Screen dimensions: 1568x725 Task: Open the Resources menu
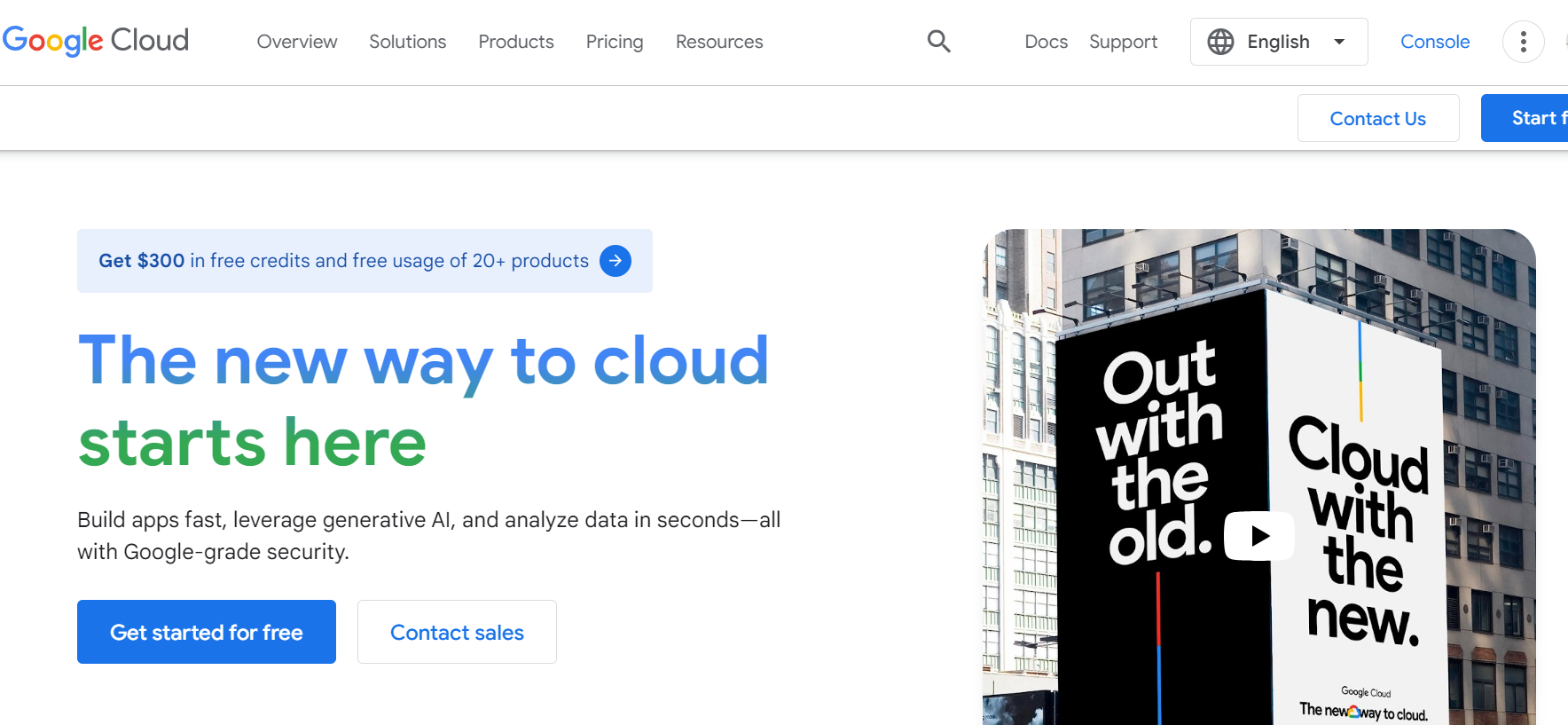[x=719, y=42]
